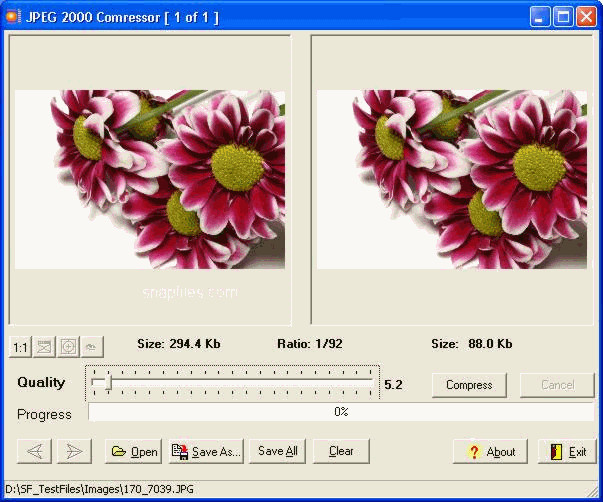Viewport: 603px width, 502px height.
Task: Click the disabled Cancel button
Action: (557, 385)
